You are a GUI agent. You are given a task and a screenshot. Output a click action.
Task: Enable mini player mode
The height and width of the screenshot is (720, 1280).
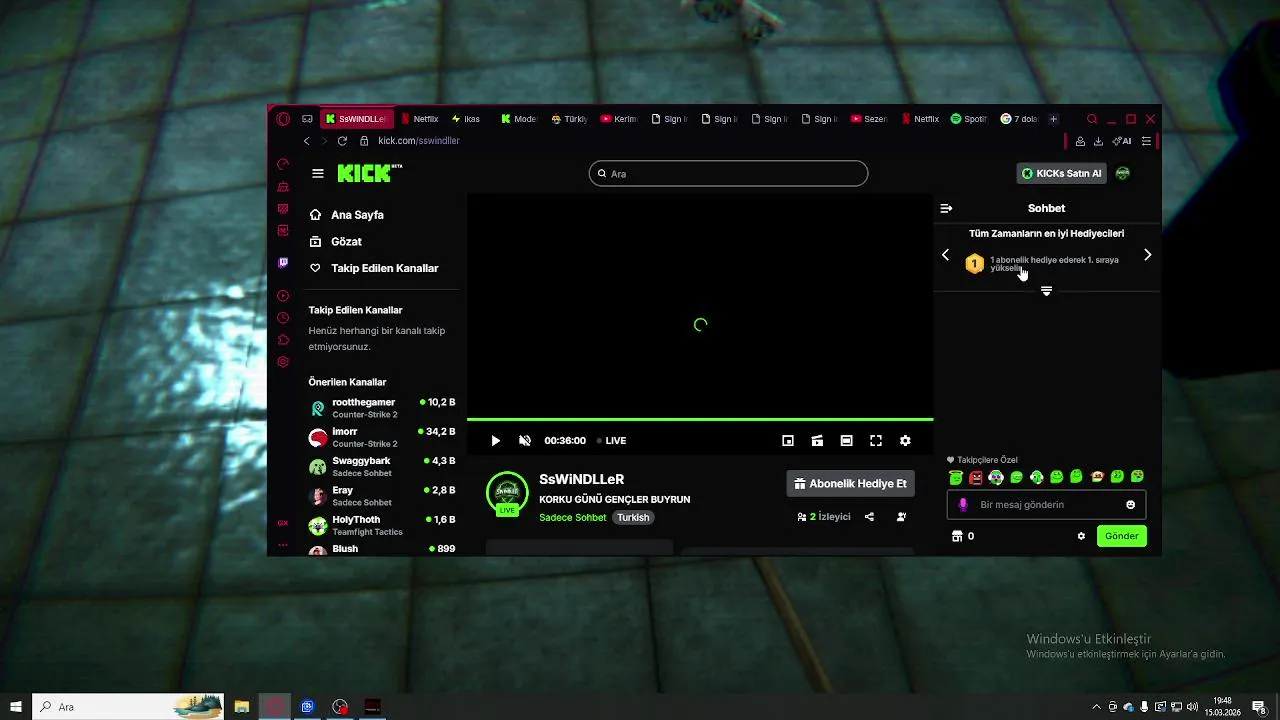tap(788, 441)
